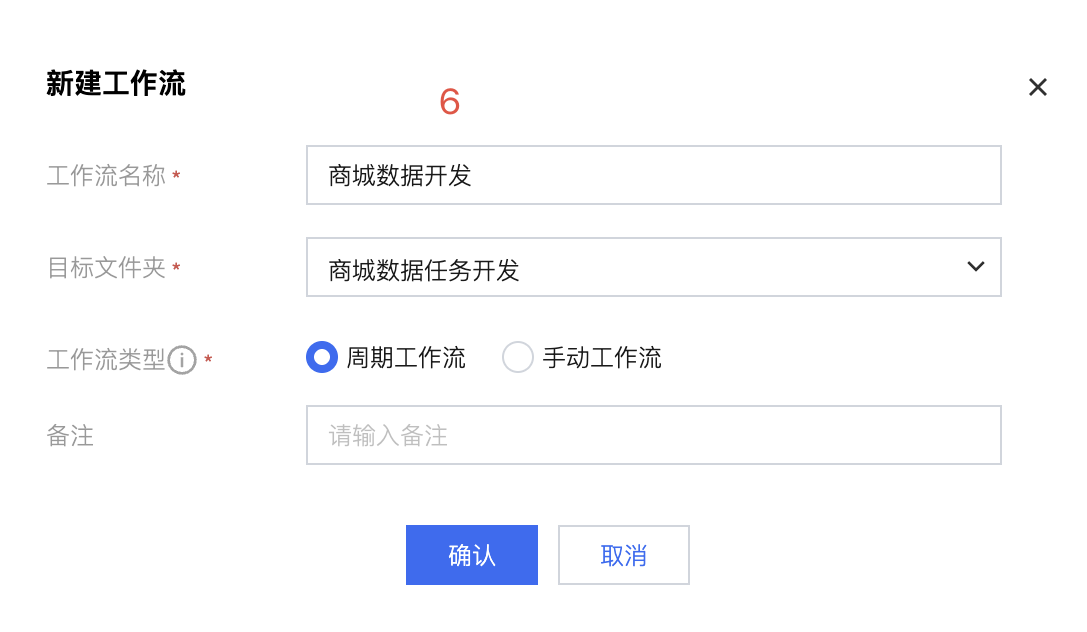Image resolution: width=1087 pixels, height=632 pixels.
Task: Select the 周期工作流 radio button
Action: tap(322, 357)
